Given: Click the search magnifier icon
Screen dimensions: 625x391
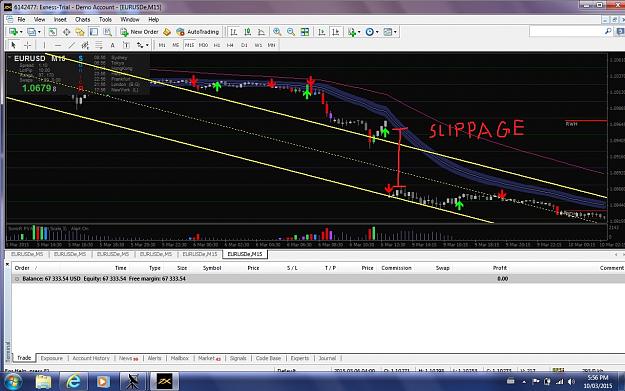Looking at the screenshot, I should (x=608, y=31).
